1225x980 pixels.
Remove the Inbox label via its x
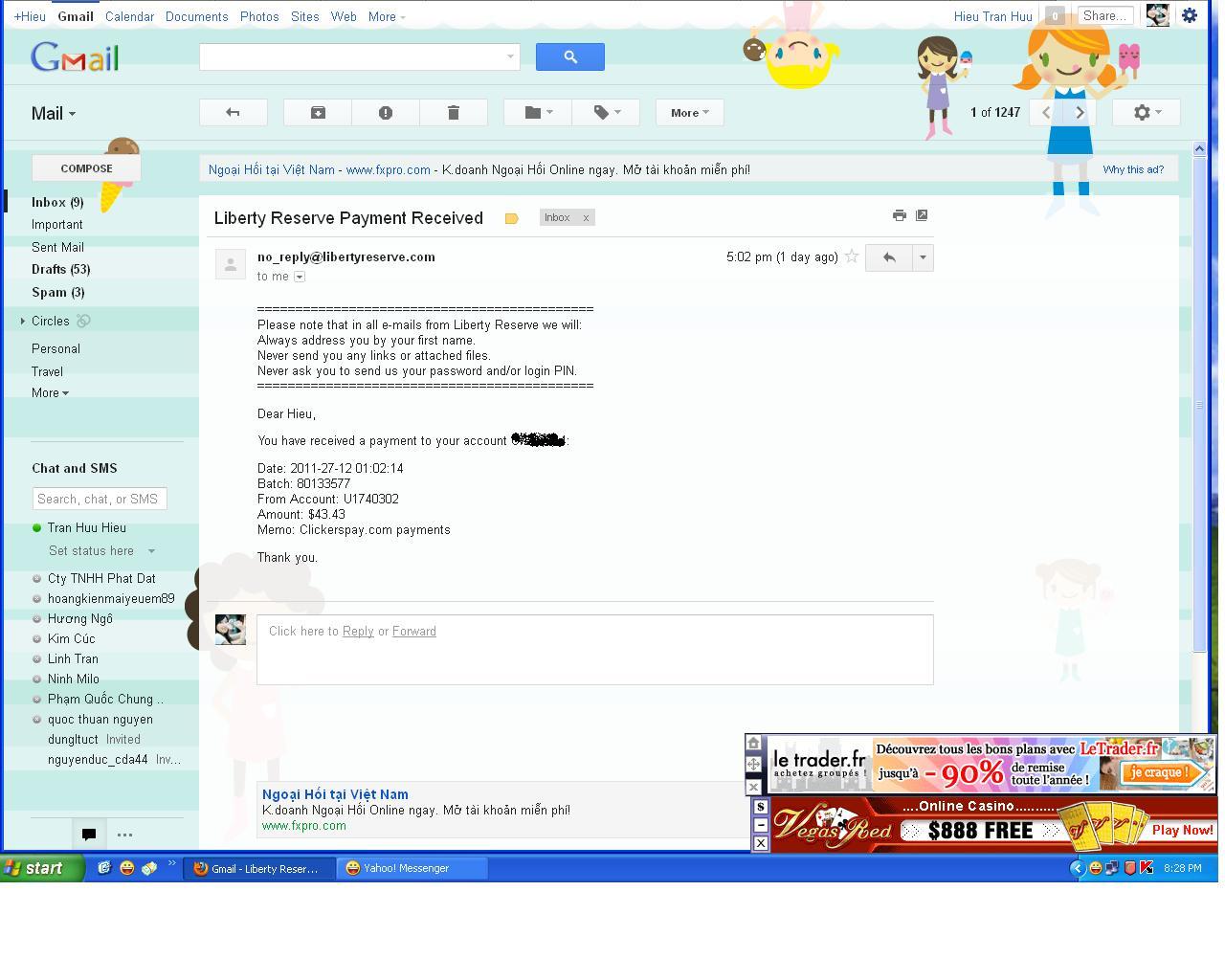pos(586,217)
